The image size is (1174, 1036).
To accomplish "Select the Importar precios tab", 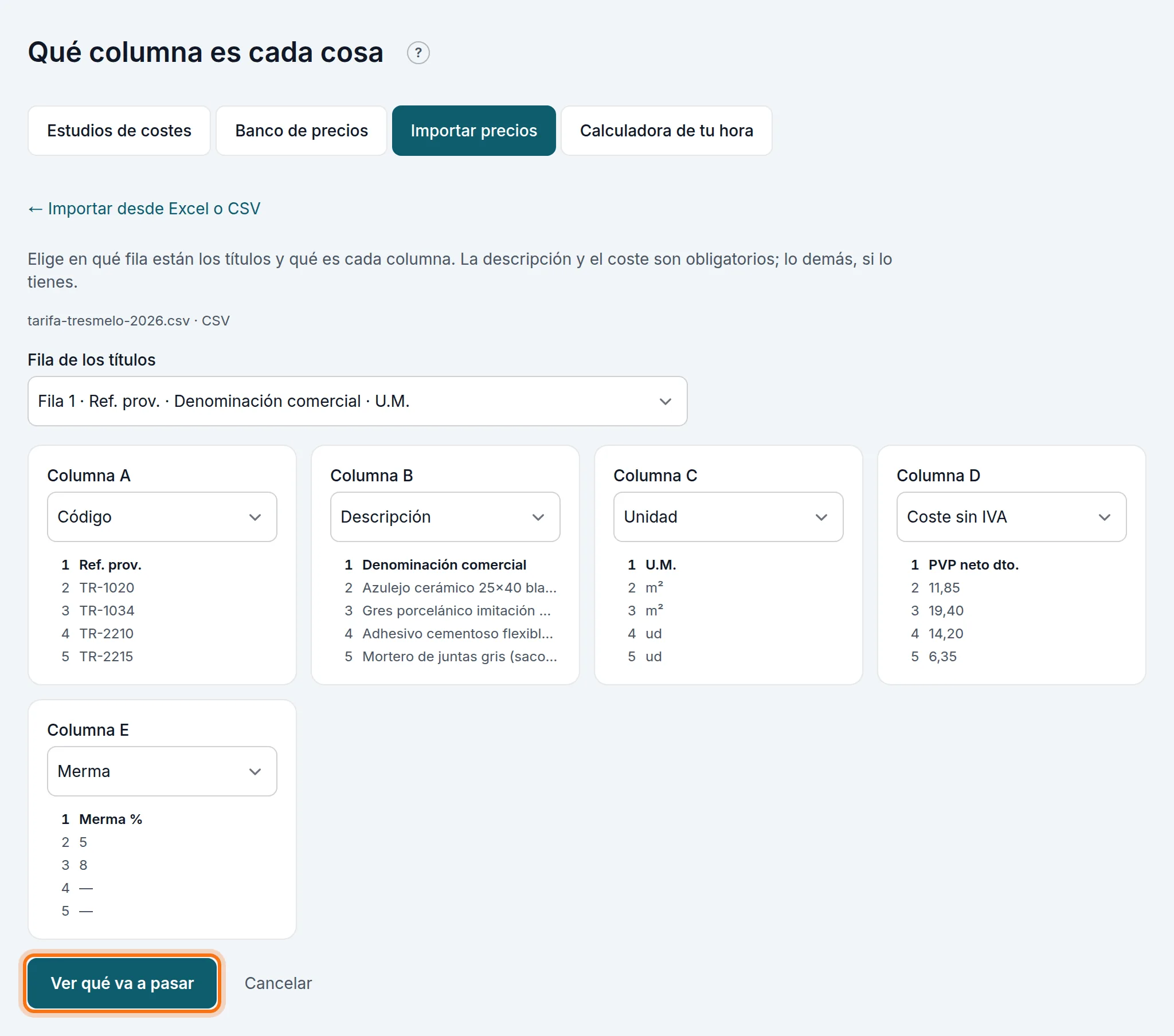I will pyautogui.click(x=474, y=131).
